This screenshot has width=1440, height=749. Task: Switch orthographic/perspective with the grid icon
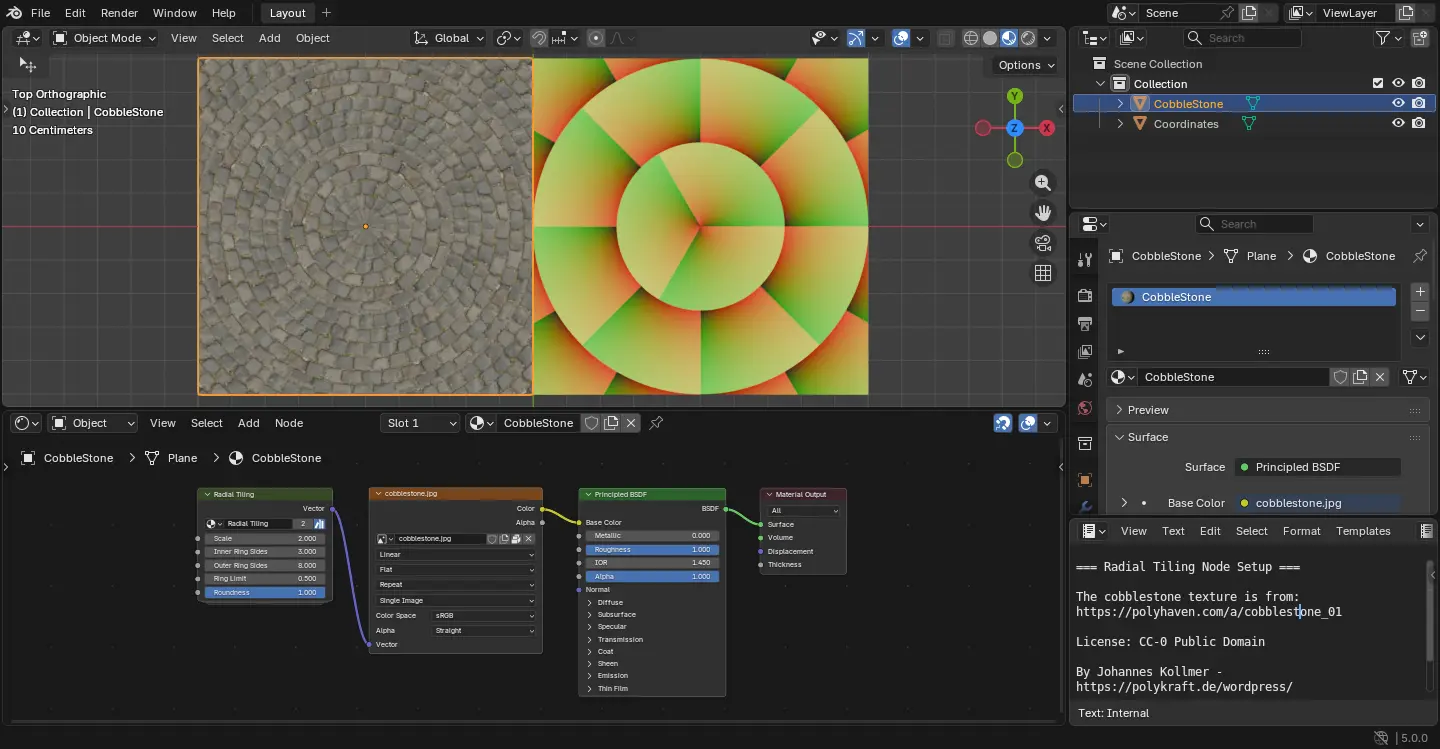[1043, 273]
